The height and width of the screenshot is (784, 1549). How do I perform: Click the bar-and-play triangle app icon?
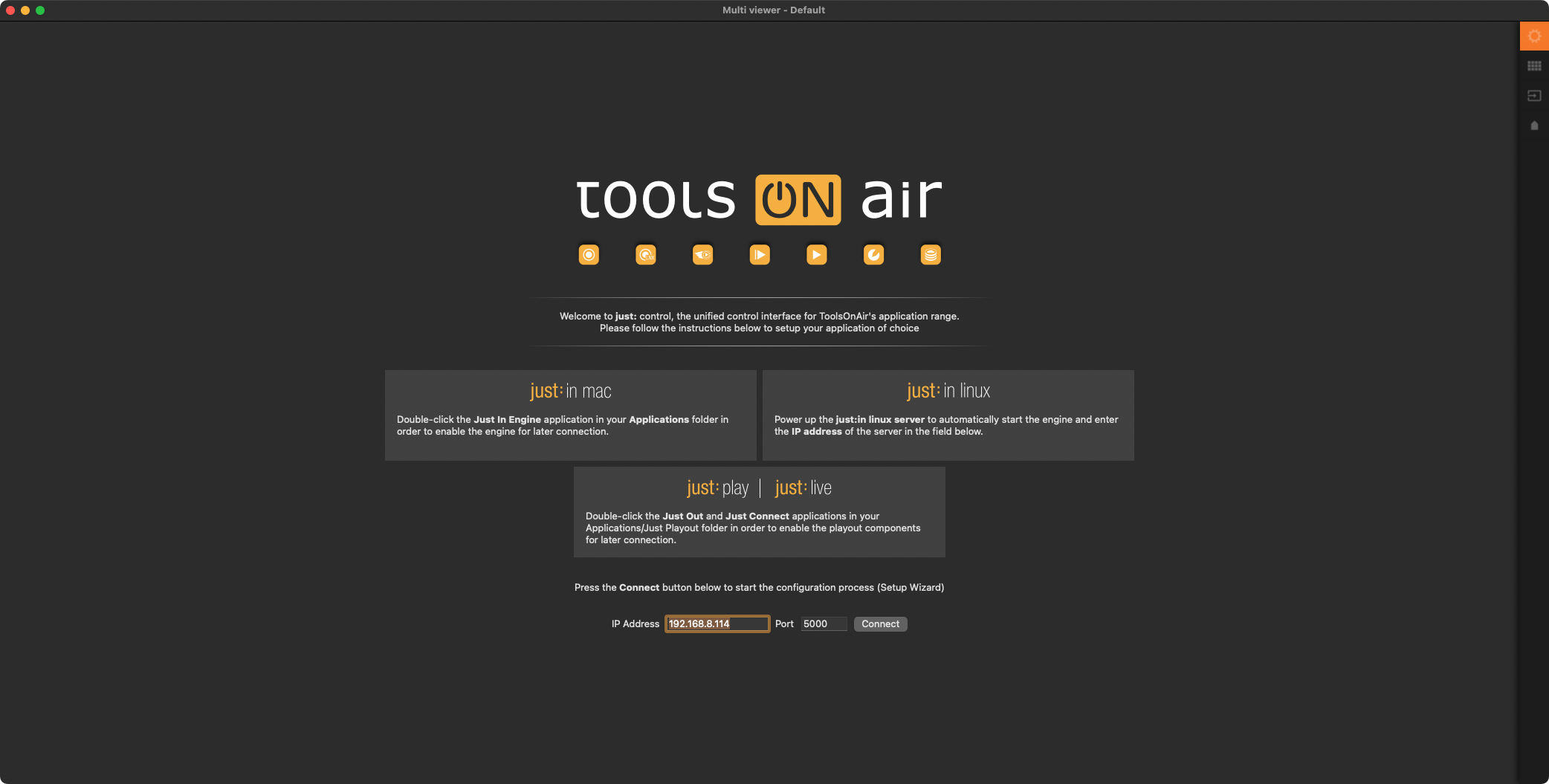[x=760, y=255]
